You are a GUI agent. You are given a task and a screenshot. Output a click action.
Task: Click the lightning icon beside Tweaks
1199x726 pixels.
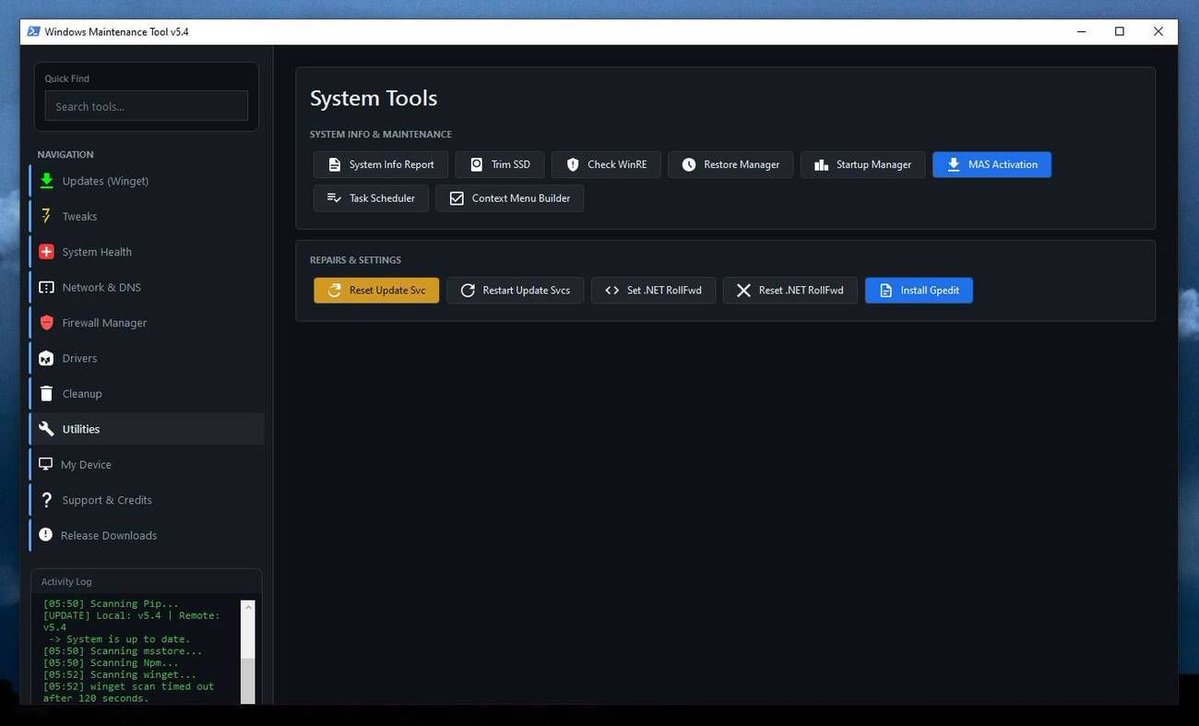point(46,216)
